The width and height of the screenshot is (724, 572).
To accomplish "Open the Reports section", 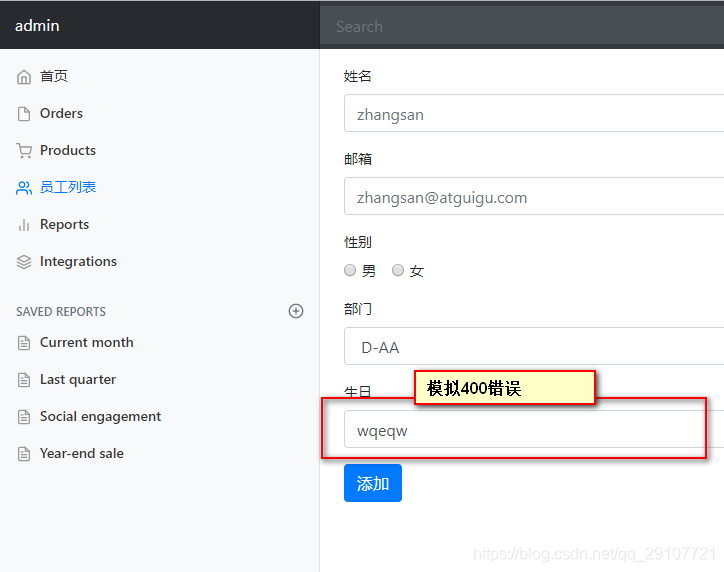I will (x=65, y=224).
